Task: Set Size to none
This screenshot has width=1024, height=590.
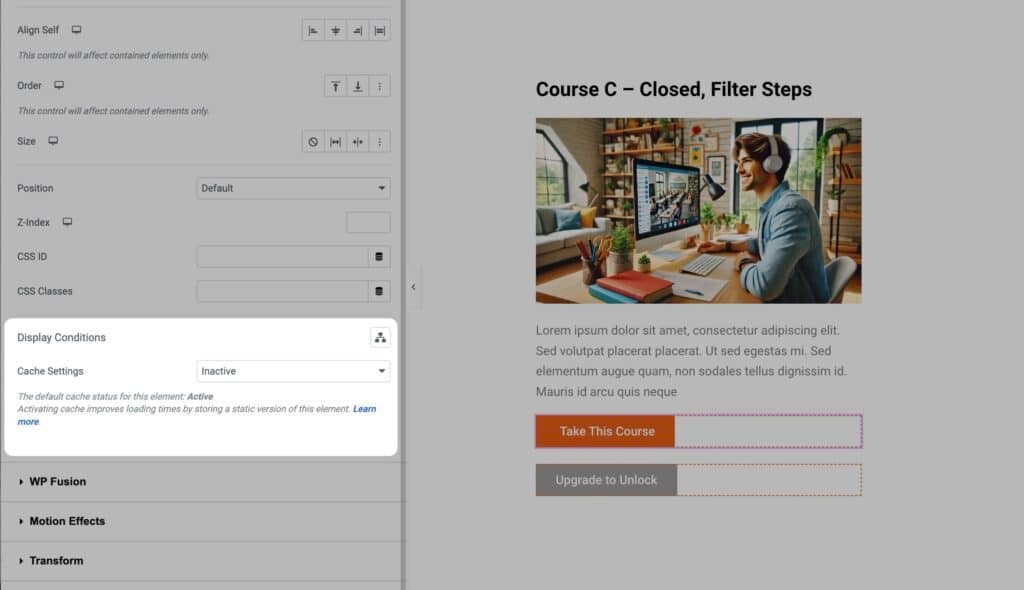Action: pos(313,142)
